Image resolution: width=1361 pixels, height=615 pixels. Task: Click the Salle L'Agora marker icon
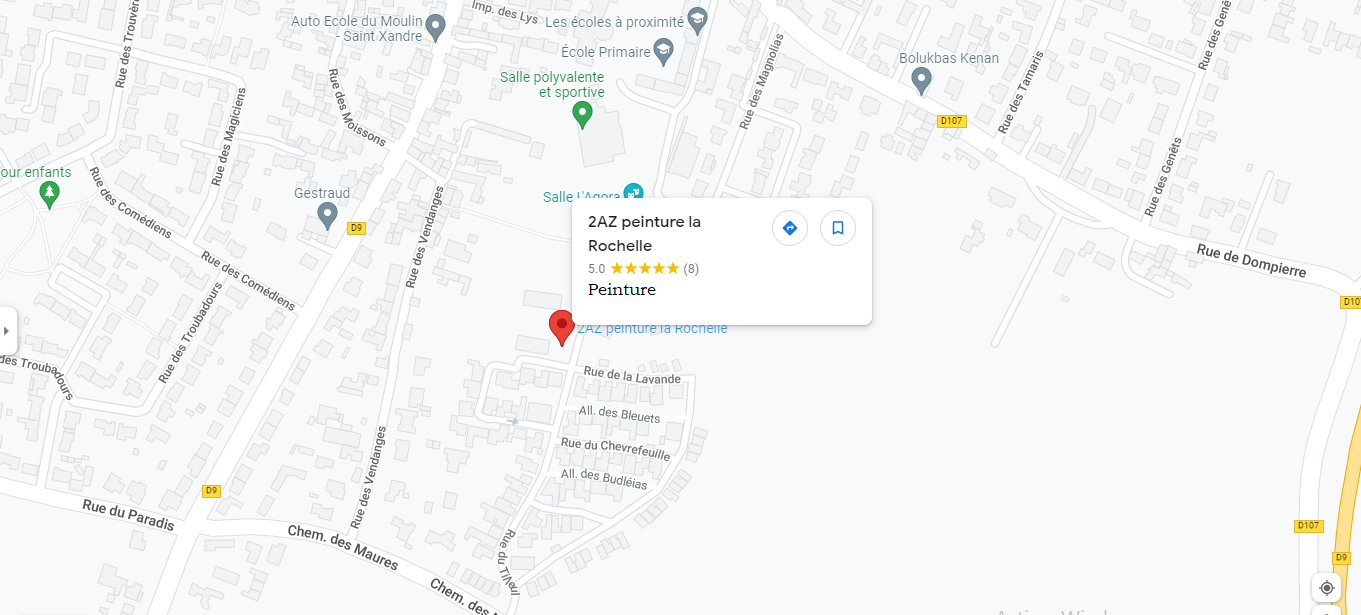pos(632,192)
